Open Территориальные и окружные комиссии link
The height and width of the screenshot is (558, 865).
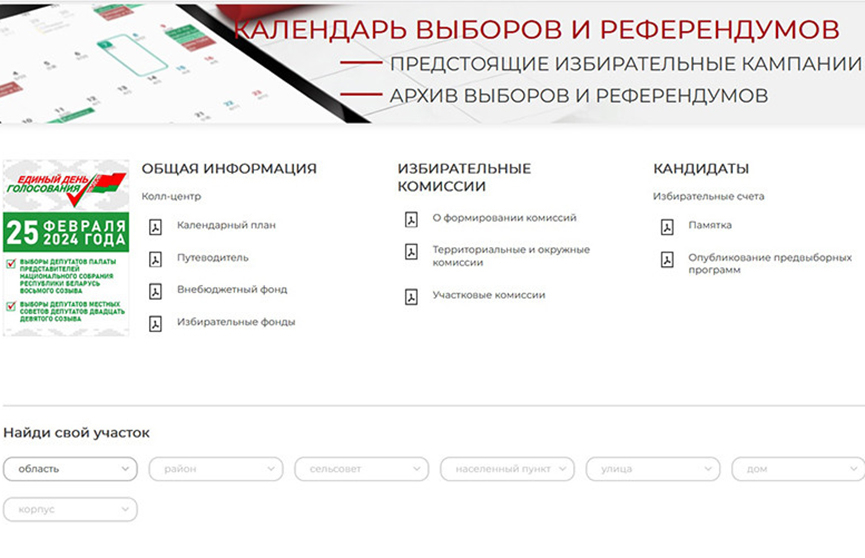[511, 256]
